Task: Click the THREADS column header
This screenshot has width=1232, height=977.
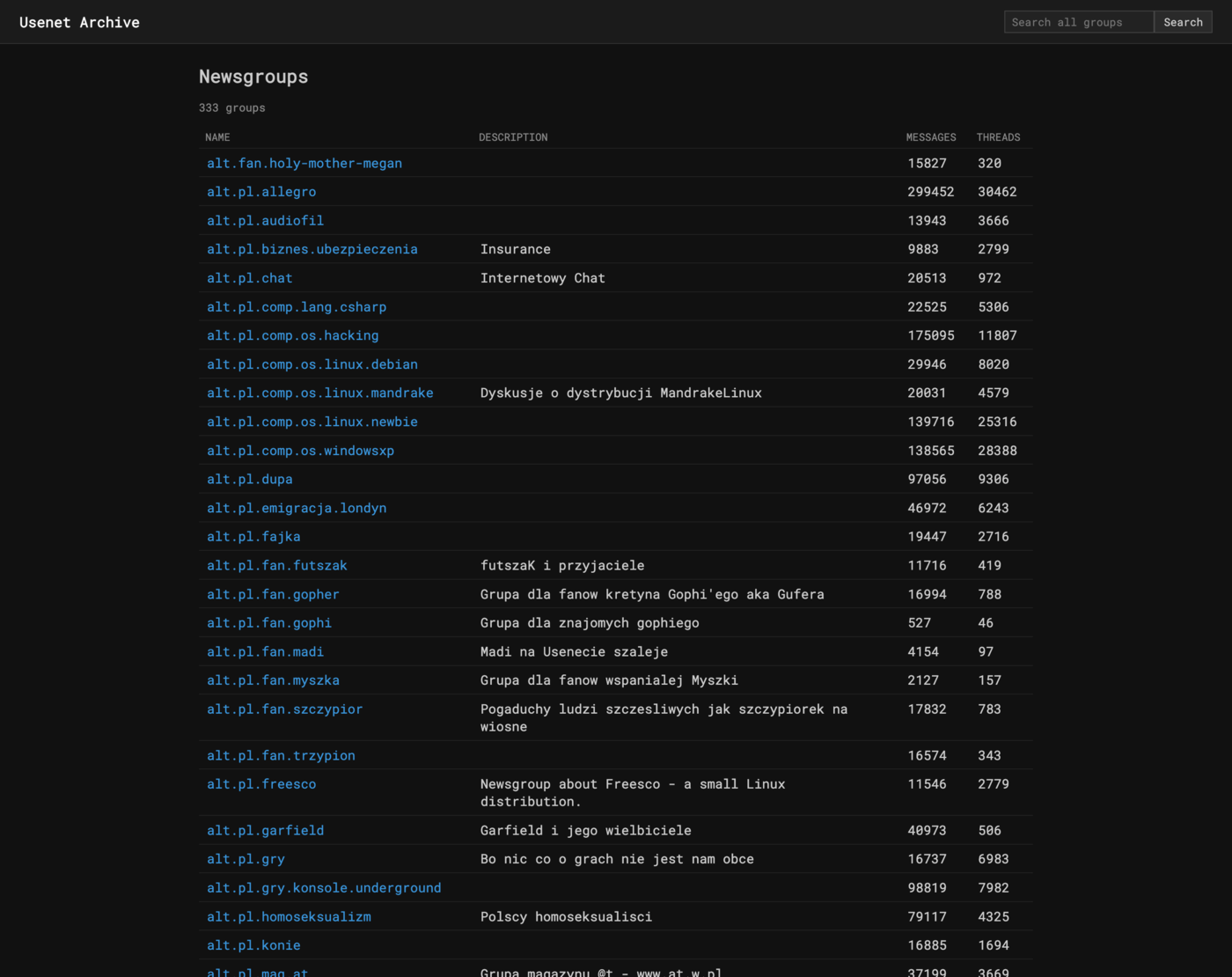Action: tap(999, 137)
